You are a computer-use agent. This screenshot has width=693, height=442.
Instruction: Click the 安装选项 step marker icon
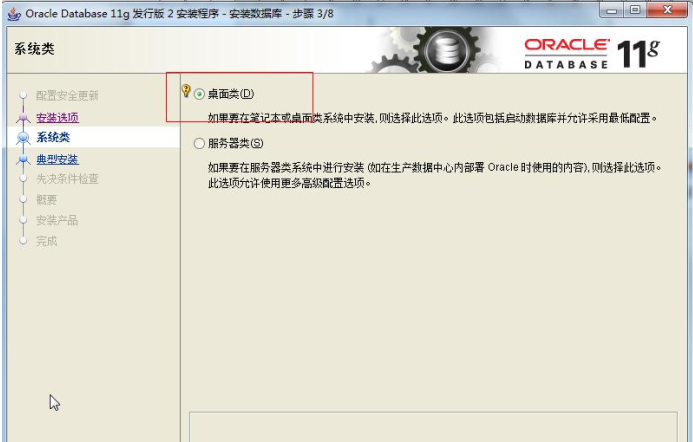(x=23, y=118)
